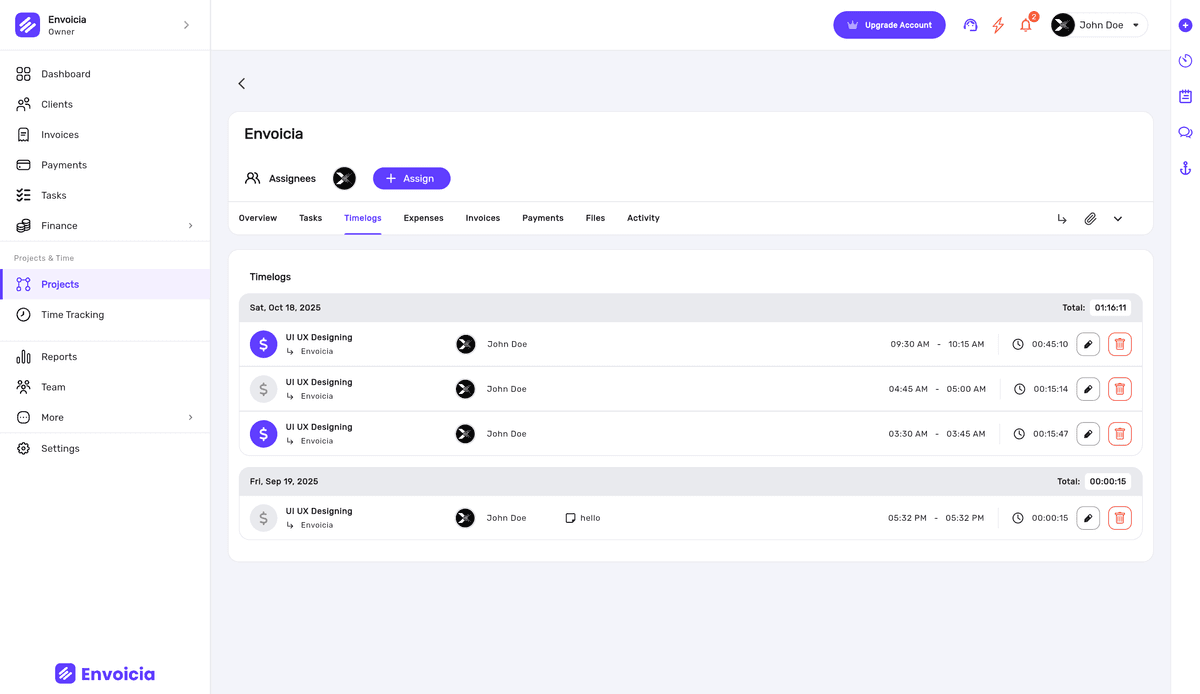Open the timer icon in the right sidebar
1200x694 pixels.
click(x=1185, y=61)
